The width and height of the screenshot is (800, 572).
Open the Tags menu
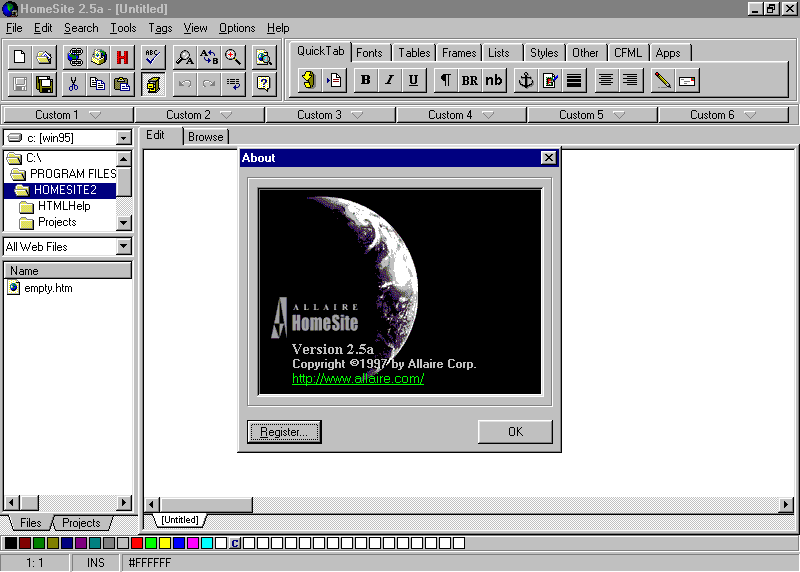(160, 28)
